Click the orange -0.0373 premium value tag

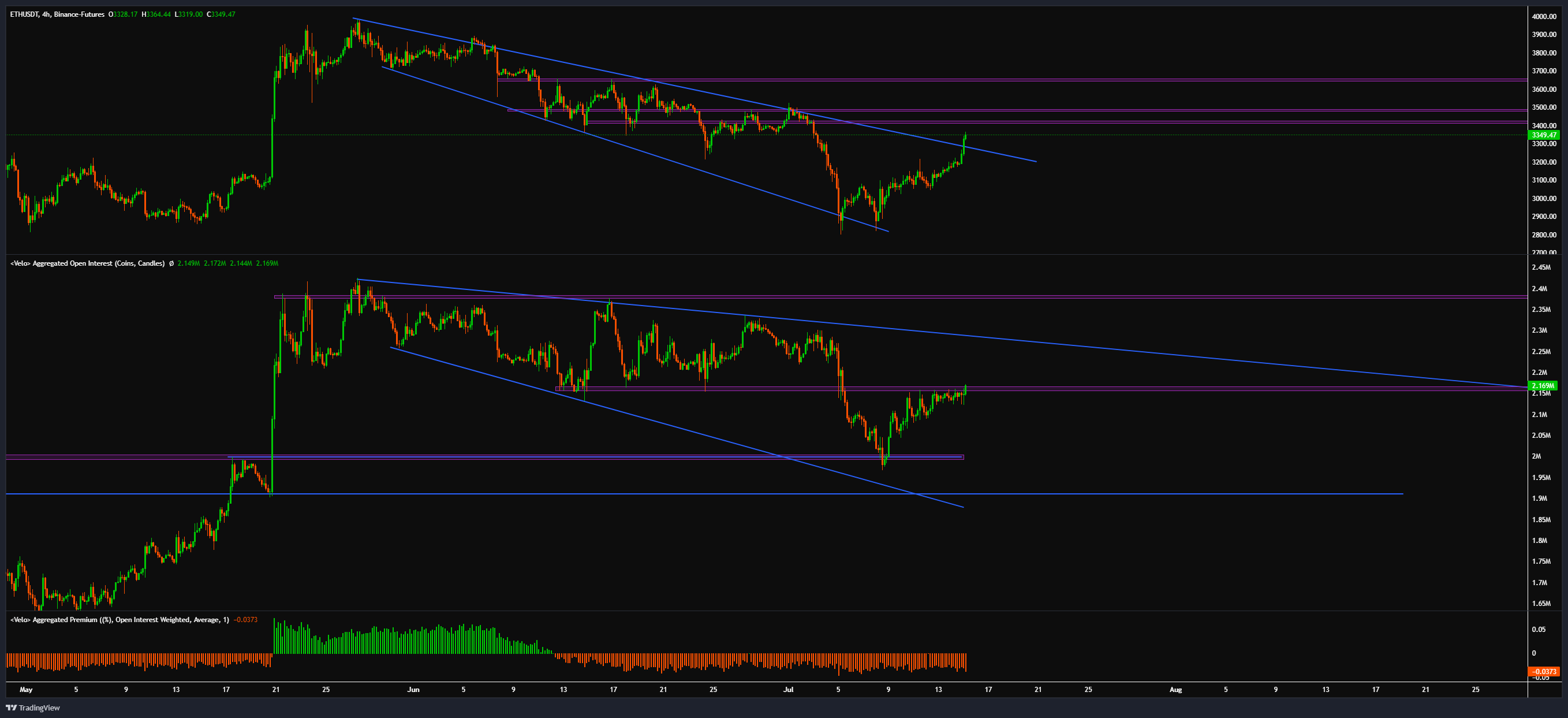pyautogui.click(x=1543, y=671)
